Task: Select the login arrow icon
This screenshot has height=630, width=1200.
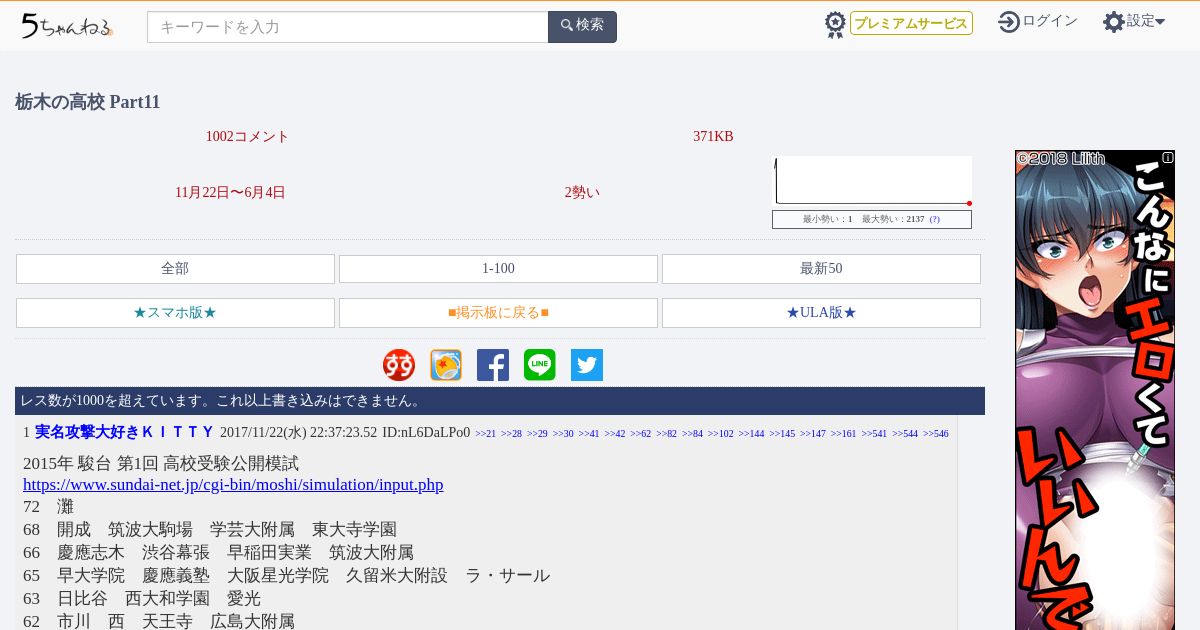Action: (1009, 21)
